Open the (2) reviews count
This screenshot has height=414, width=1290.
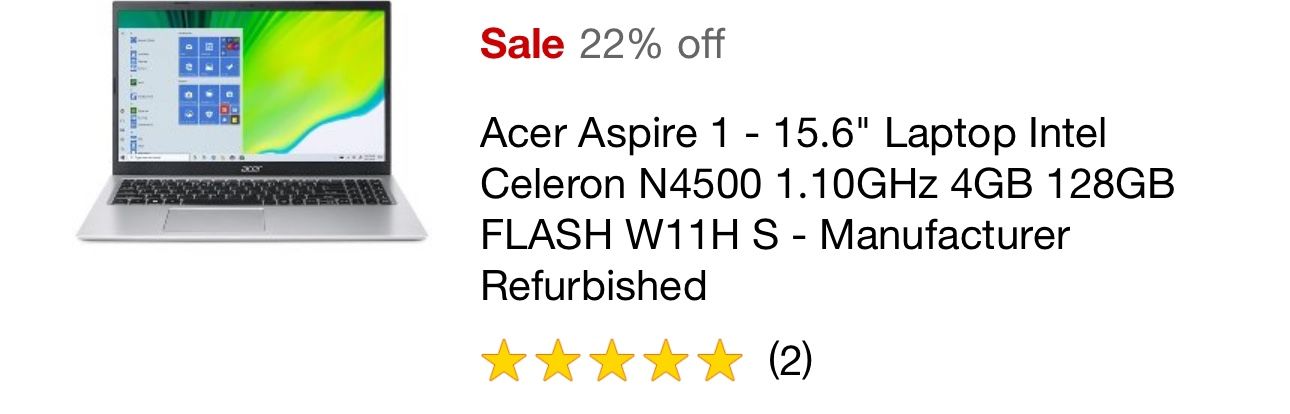(x=790, y=360)
